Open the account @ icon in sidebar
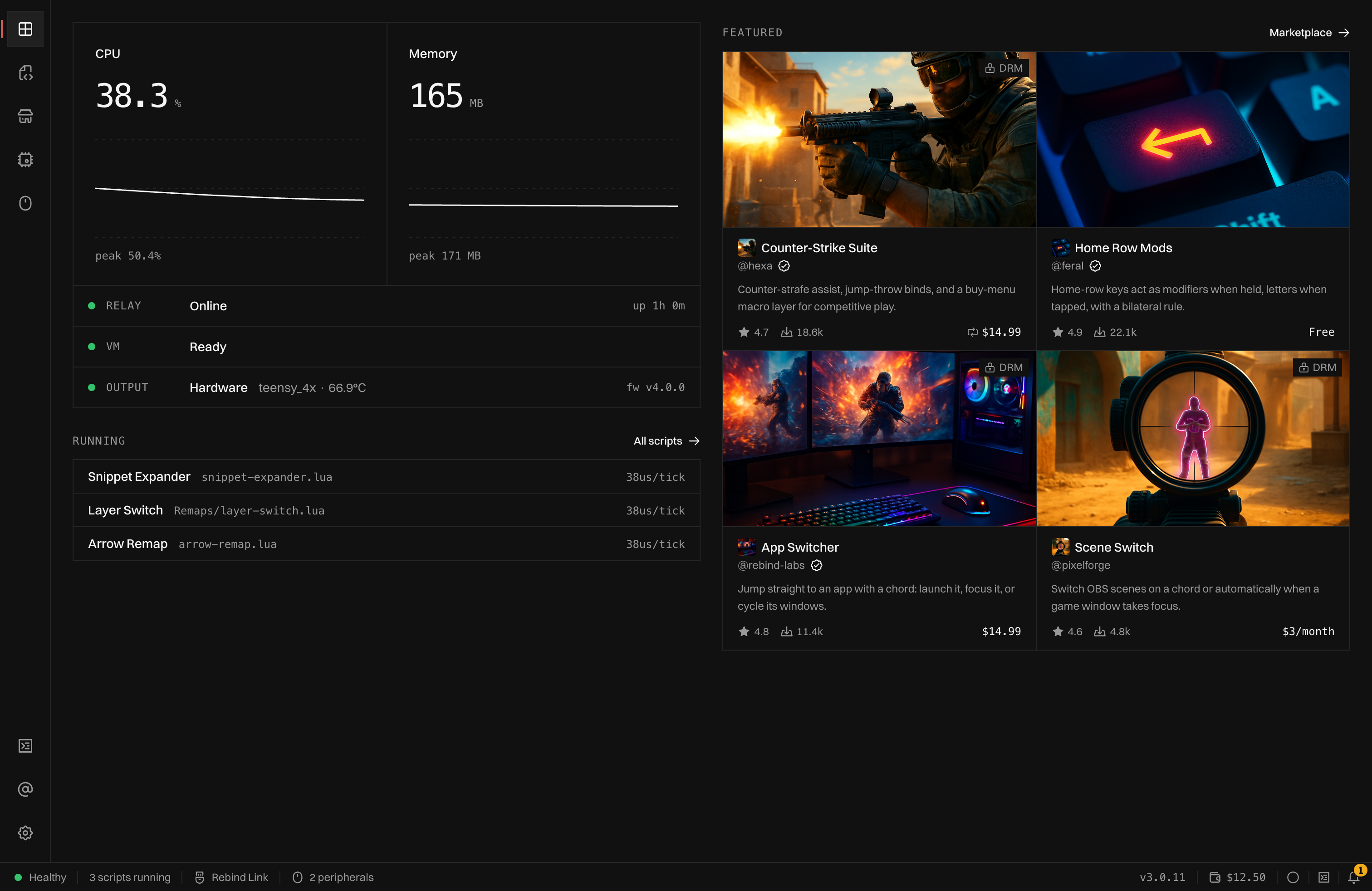1372x891 pixels. pos(25,789)
